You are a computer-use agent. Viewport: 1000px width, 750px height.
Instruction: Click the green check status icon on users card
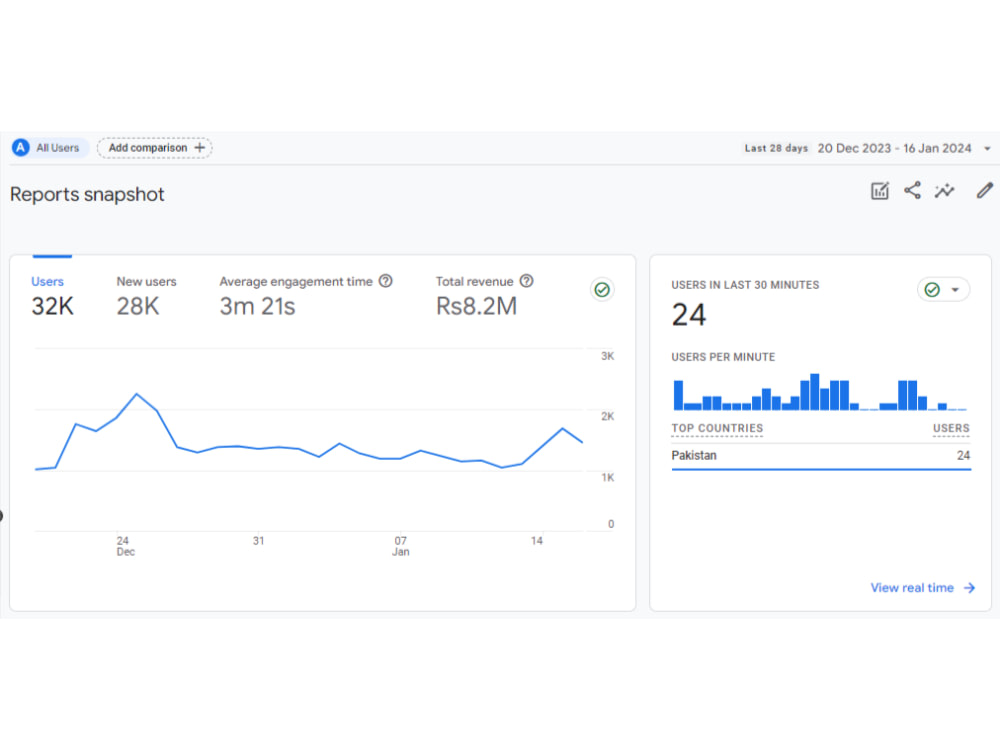602,290
